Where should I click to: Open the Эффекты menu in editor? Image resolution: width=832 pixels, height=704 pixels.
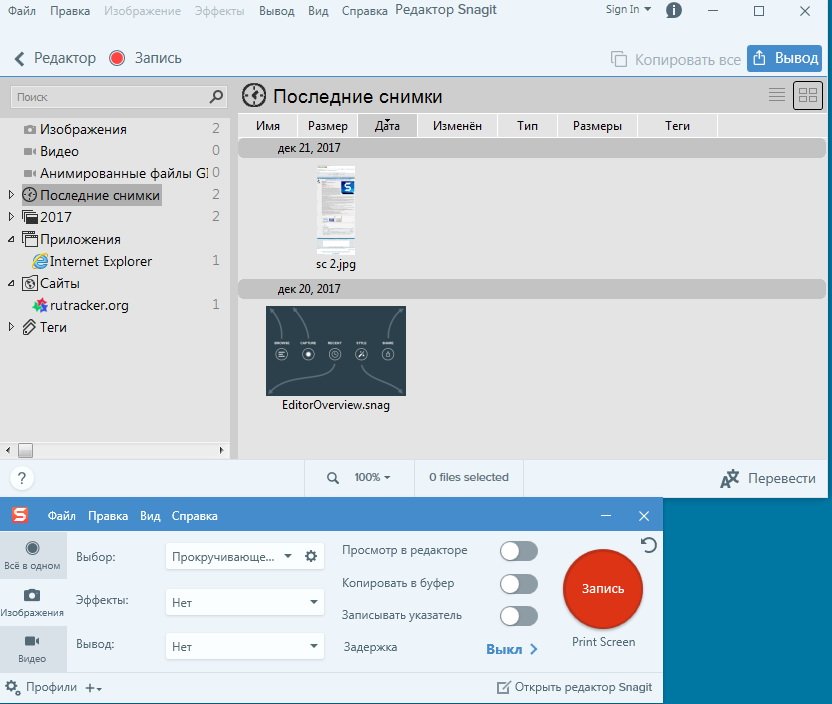pyautogui.click(x=218, y=11)
